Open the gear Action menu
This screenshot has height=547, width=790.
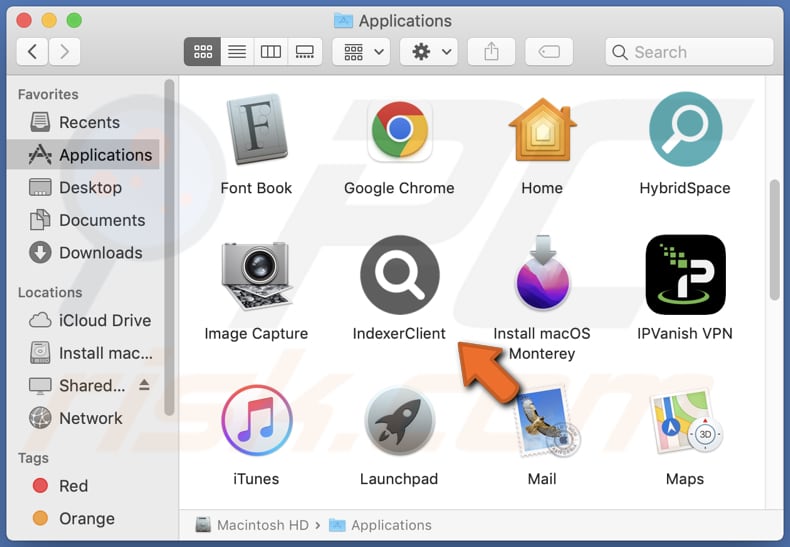pyautogui.click(x=429, y=52)
